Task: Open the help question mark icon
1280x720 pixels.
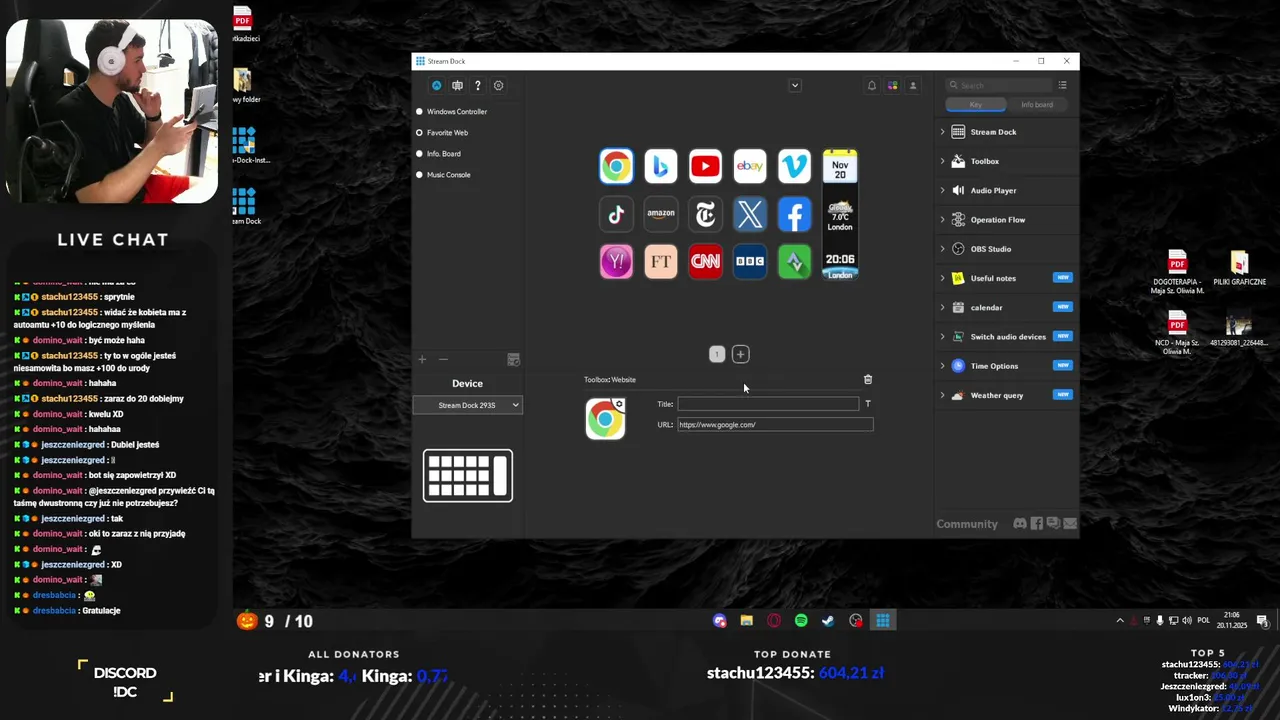Action: point(478,86)
